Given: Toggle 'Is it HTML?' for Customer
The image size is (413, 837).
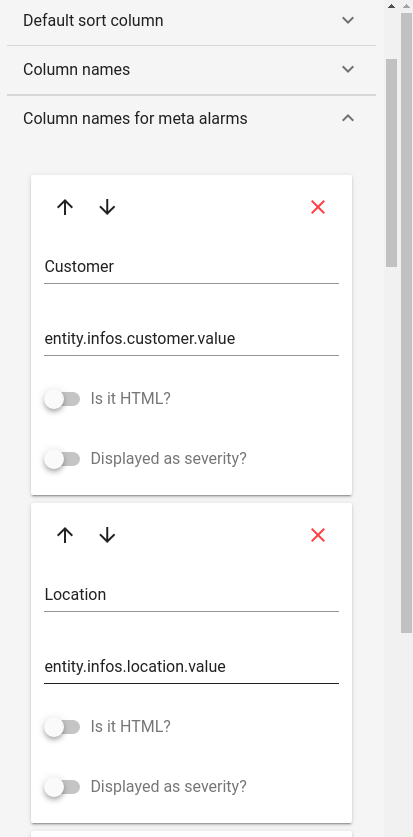Looking at the screenshot, I should pyautogui.click(x=62, y=399).
